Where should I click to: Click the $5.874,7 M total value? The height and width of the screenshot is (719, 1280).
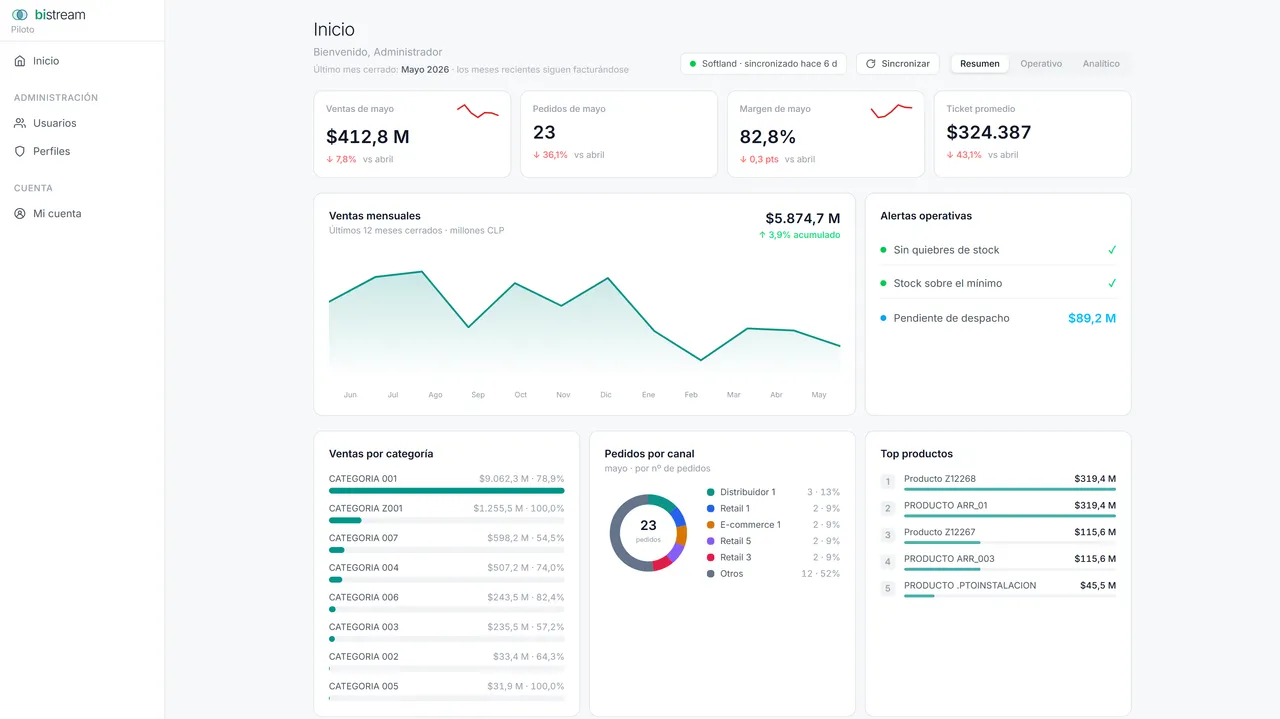click(803, 218)
